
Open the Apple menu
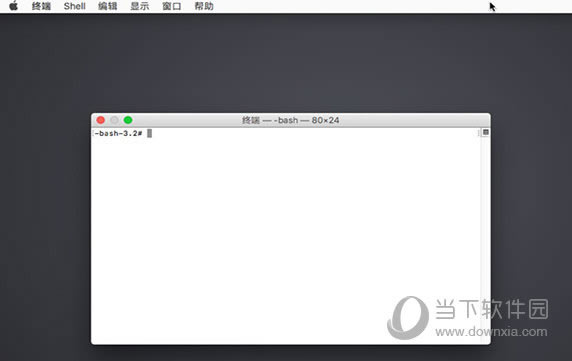point(13,6)
